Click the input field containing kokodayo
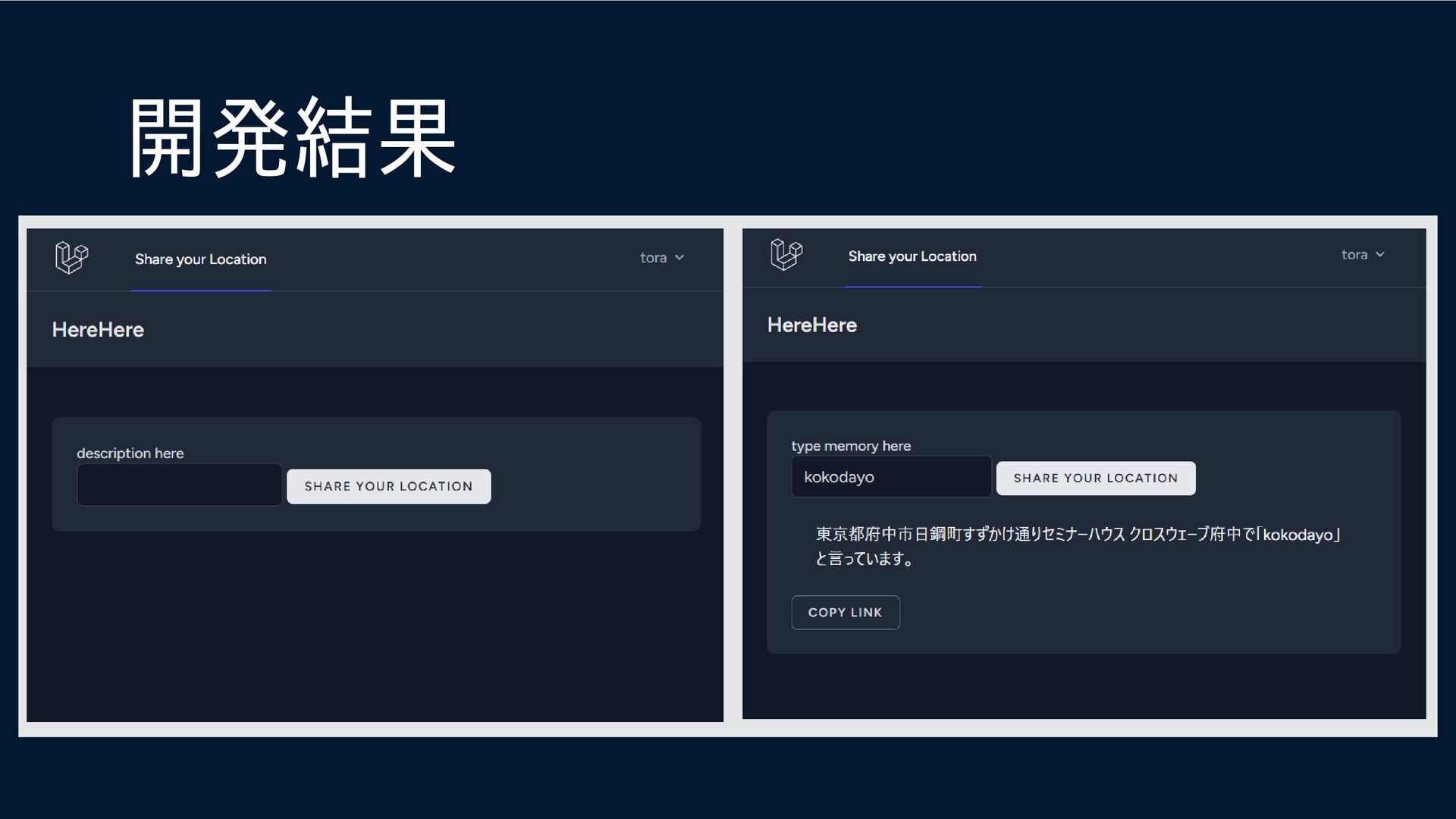The width and height of the screenshot is (1456, 819). (891, 477)
